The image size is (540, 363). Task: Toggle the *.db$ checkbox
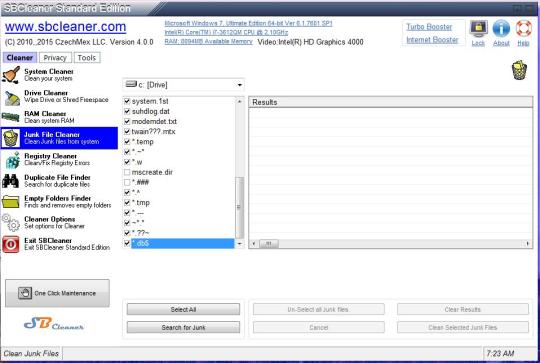point(127,243)
